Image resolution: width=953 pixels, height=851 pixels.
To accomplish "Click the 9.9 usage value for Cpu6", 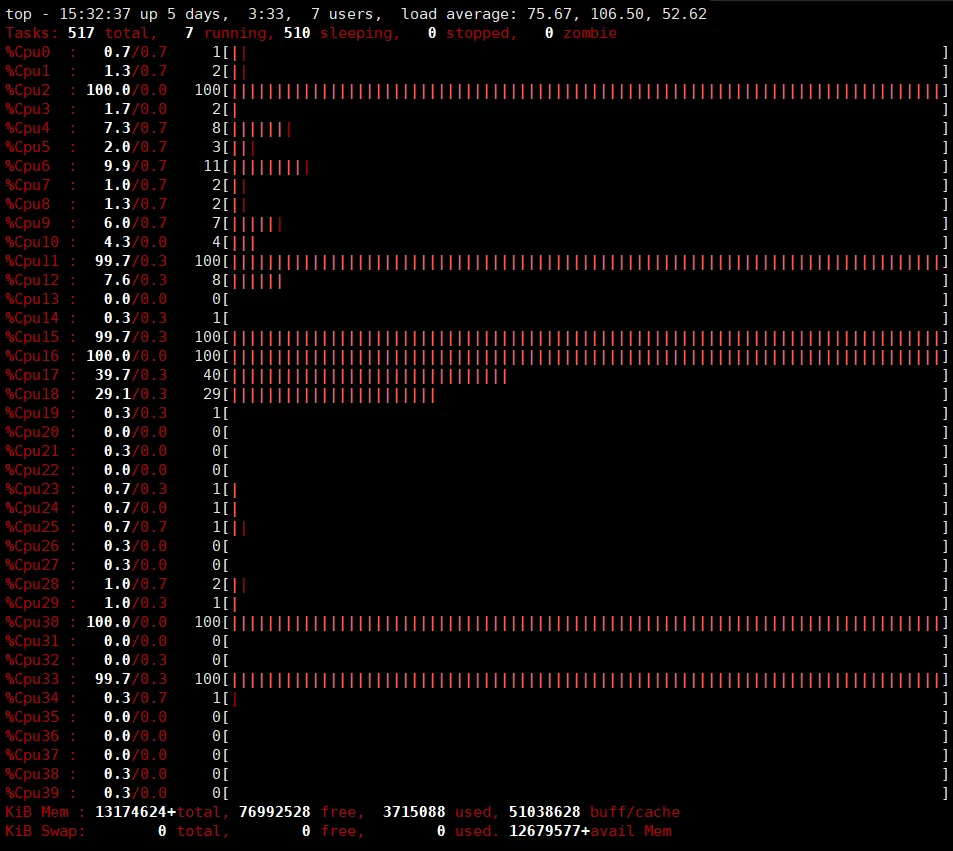I will 117,166.
